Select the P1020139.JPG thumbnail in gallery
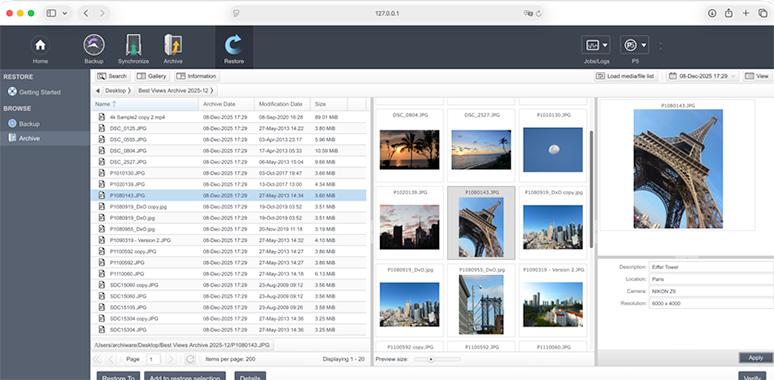 [409, 224]
